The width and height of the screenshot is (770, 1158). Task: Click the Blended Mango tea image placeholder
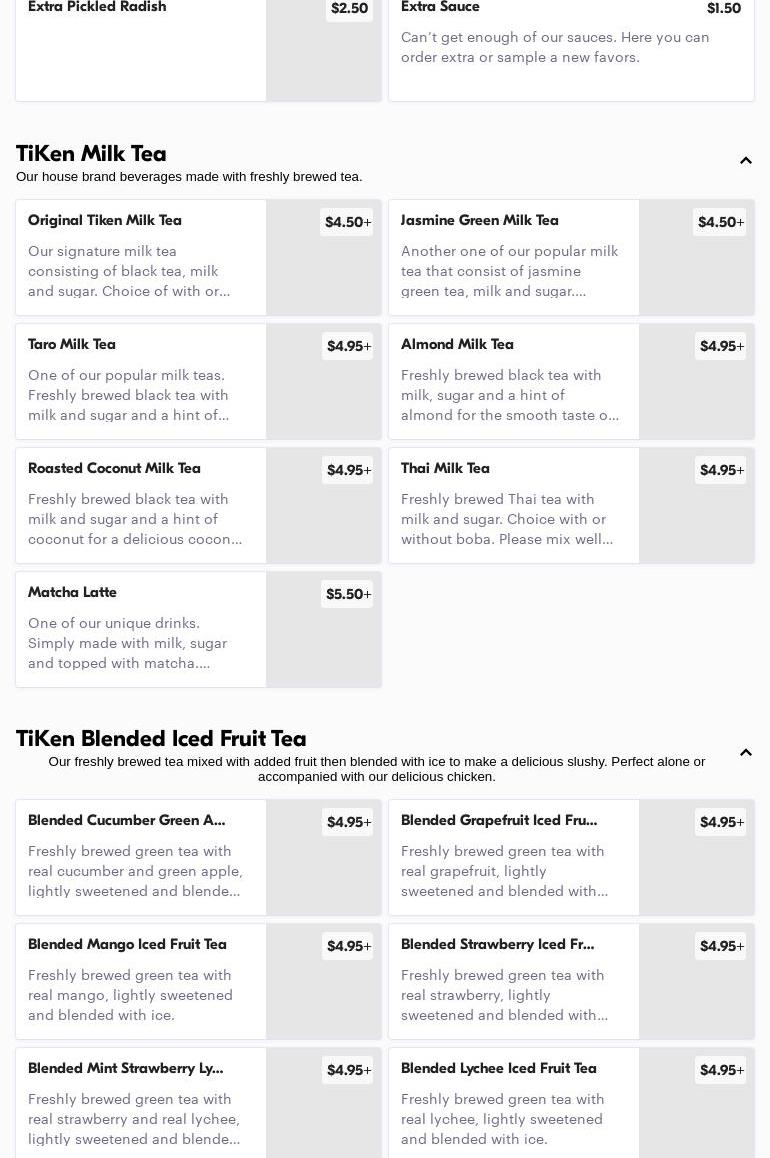click(323, 981)
